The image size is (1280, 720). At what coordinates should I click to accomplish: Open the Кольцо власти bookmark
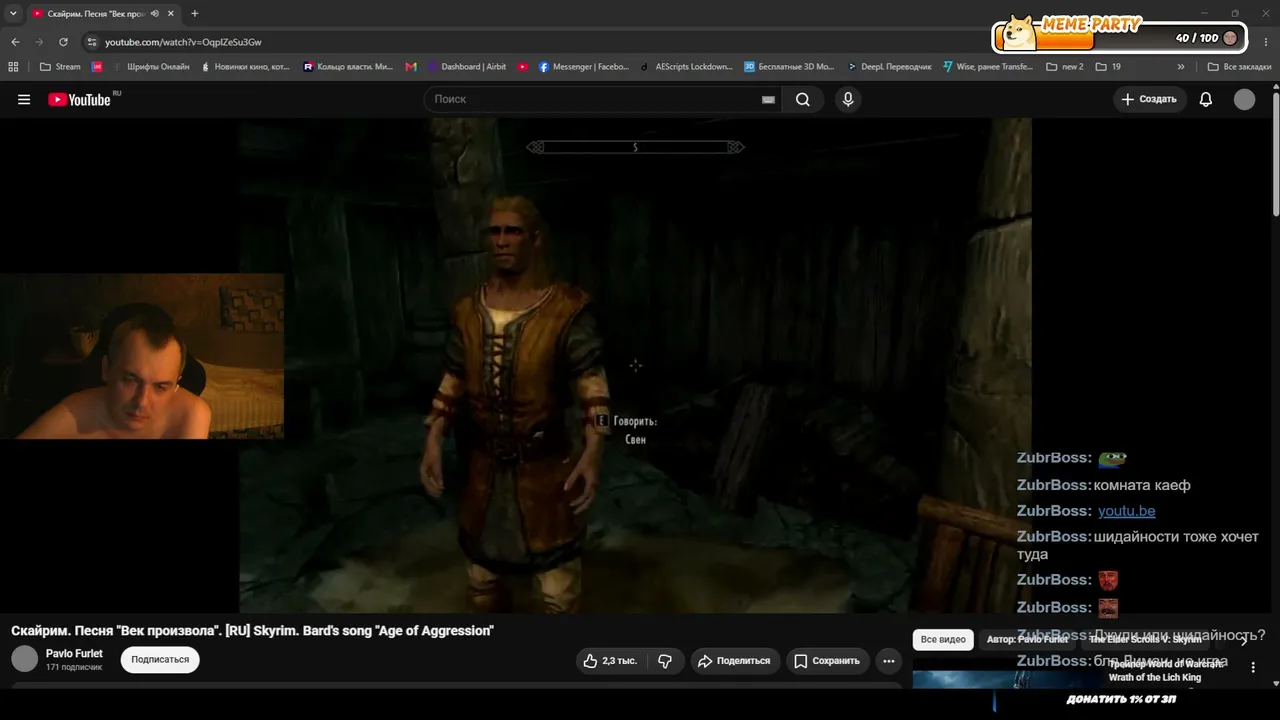pos(348,67)
